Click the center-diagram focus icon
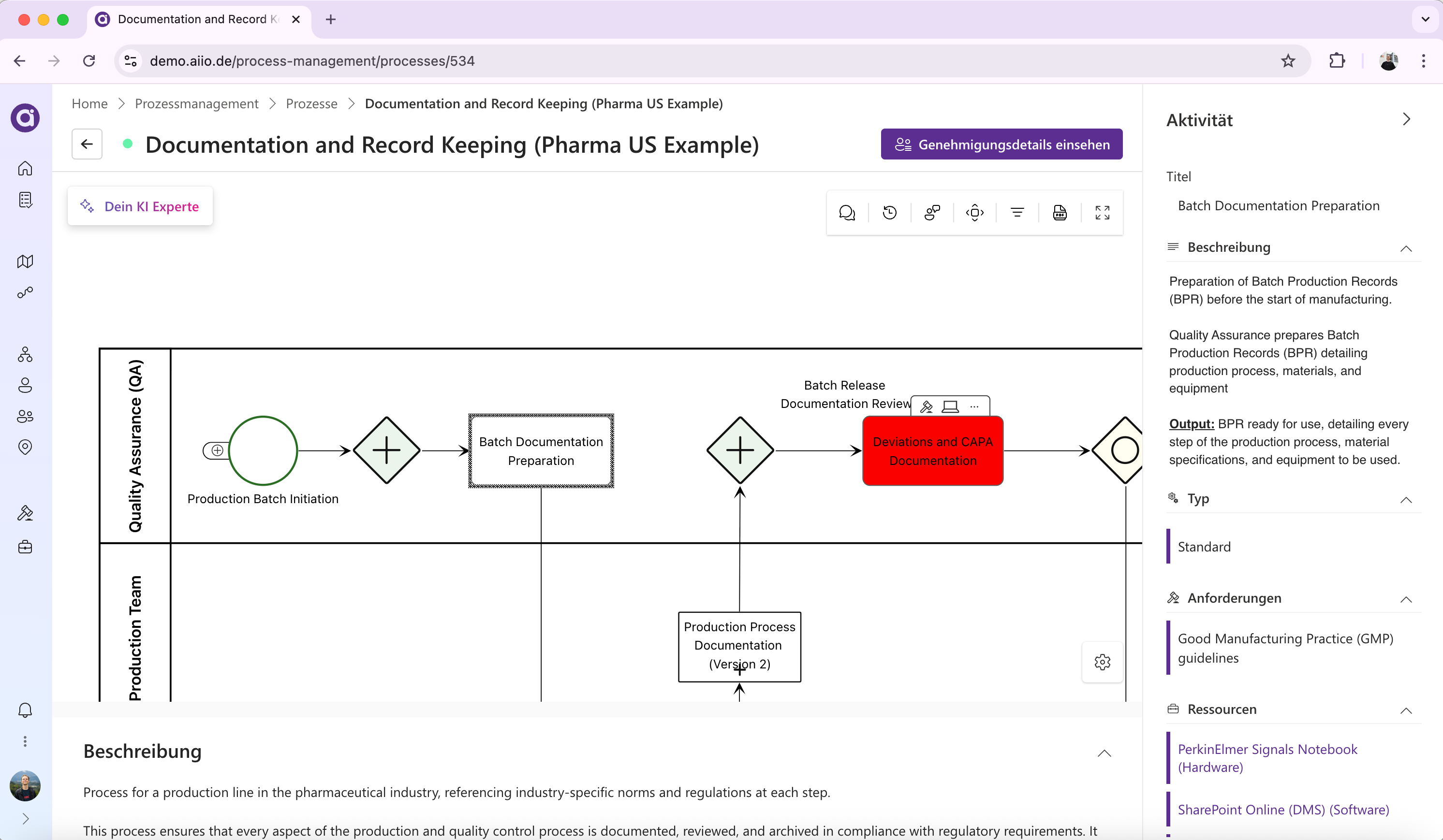 tap(974, 213)
